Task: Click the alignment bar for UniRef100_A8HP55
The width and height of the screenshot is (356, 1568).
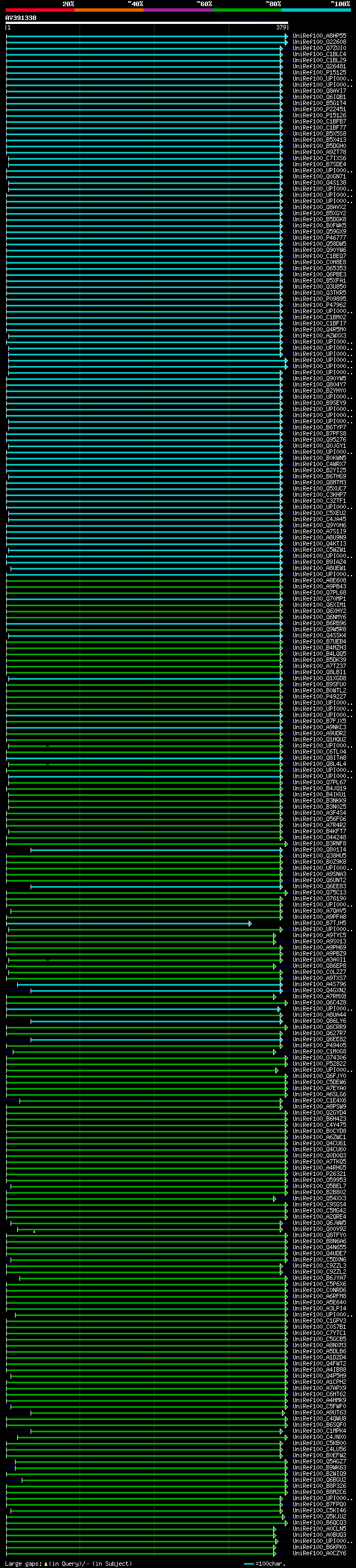Action: tap(147, 36)
